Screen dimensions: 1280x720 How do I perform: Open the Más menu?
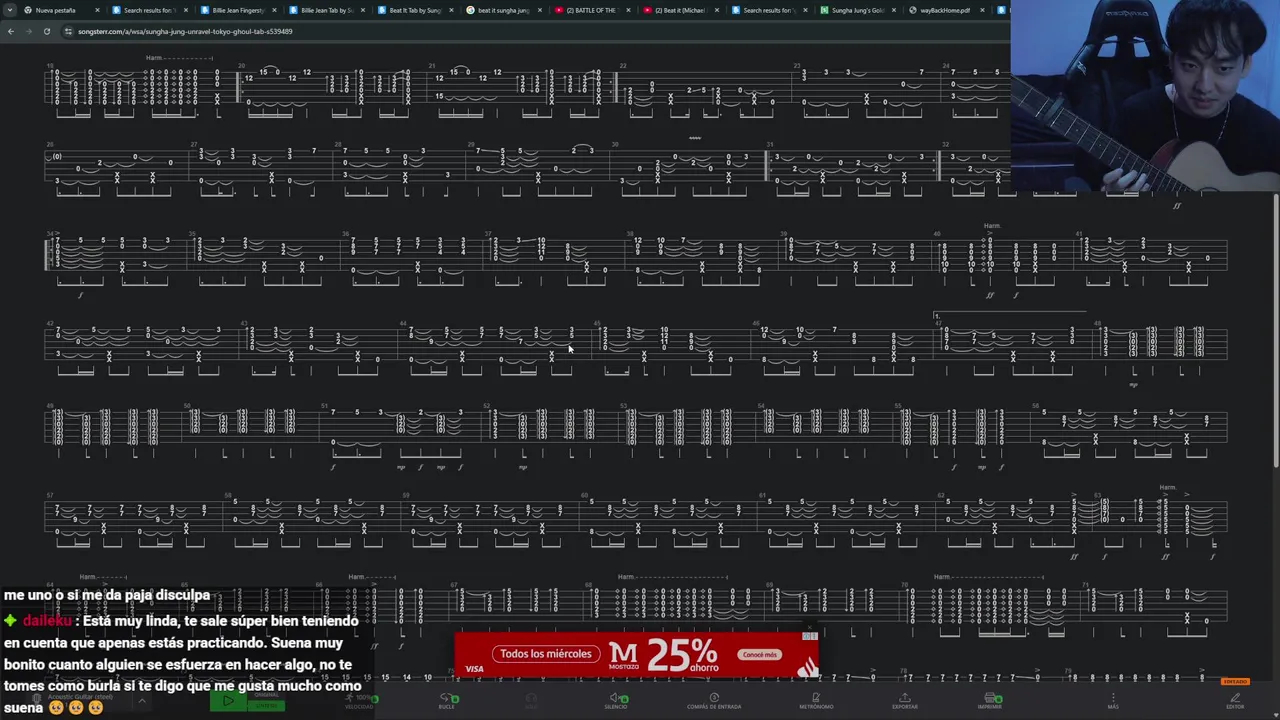(1113, 701)
